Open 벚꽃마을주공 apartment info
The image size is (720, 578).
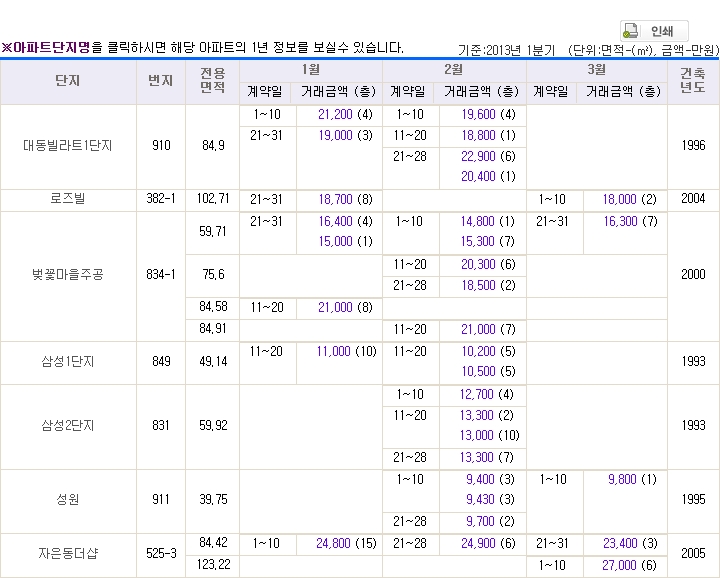pos(68,275)
